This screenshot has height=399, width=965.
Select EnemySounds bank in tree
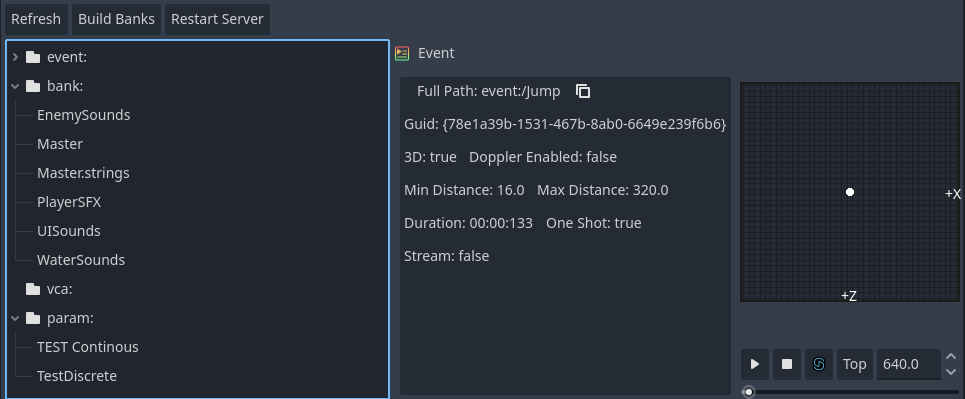(84, 115)
